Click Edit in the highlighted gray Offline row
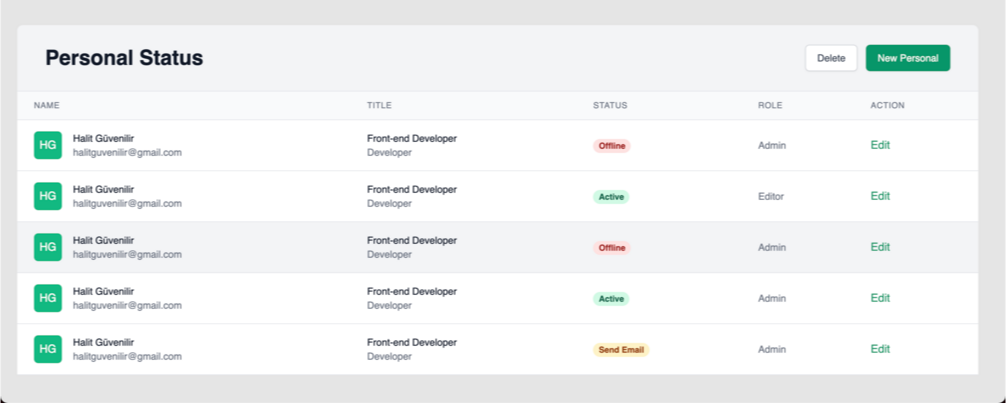 (880, 246)
